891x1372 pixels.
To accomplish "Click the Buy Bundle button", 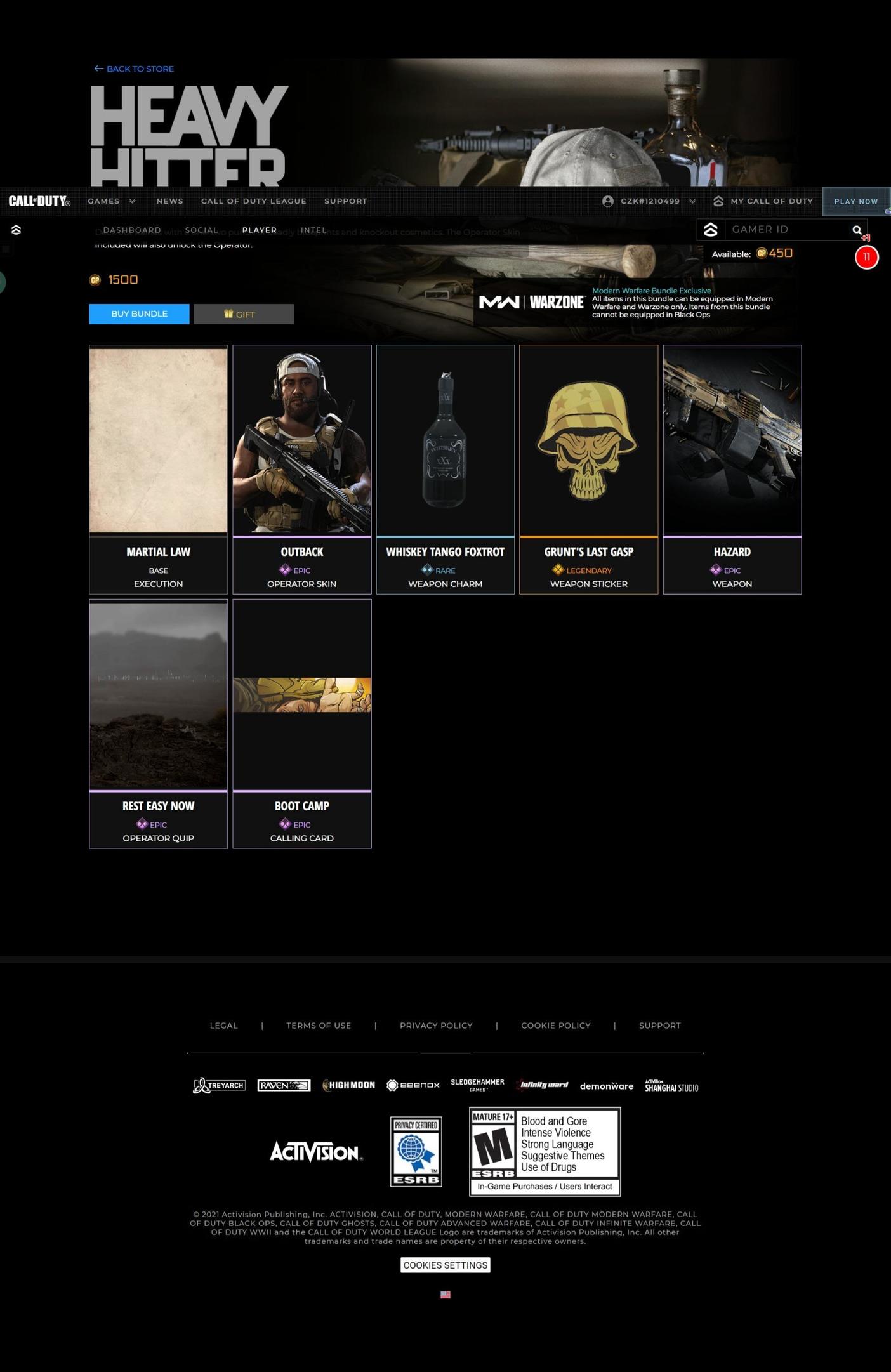I will (x=139, y=314).
